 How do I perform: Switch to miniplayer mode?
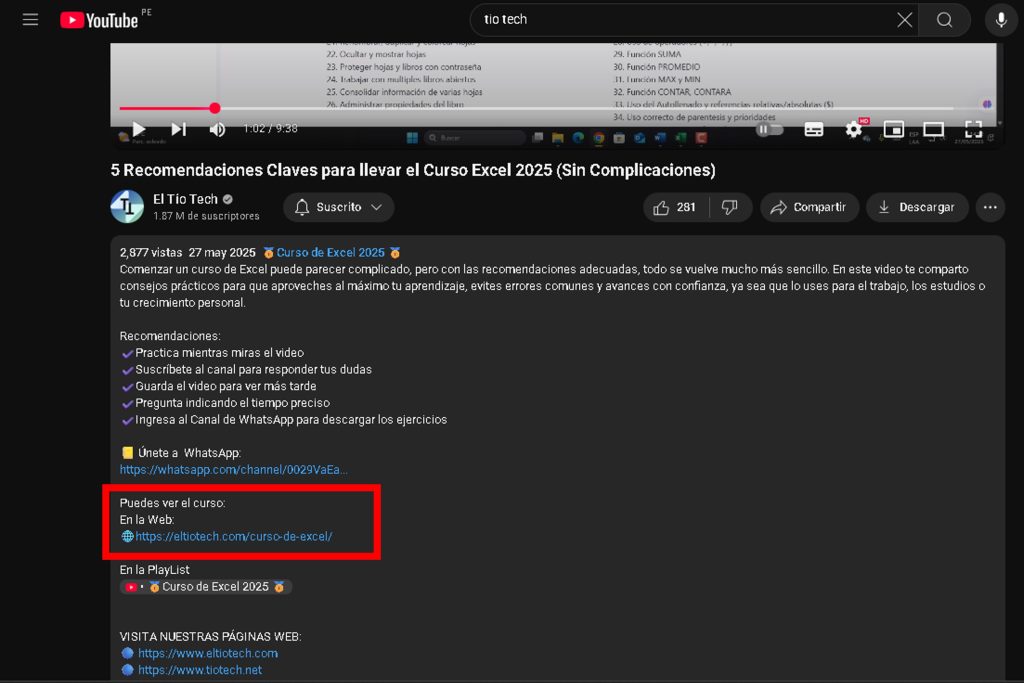pyautogui.click(x=893, y=129)
